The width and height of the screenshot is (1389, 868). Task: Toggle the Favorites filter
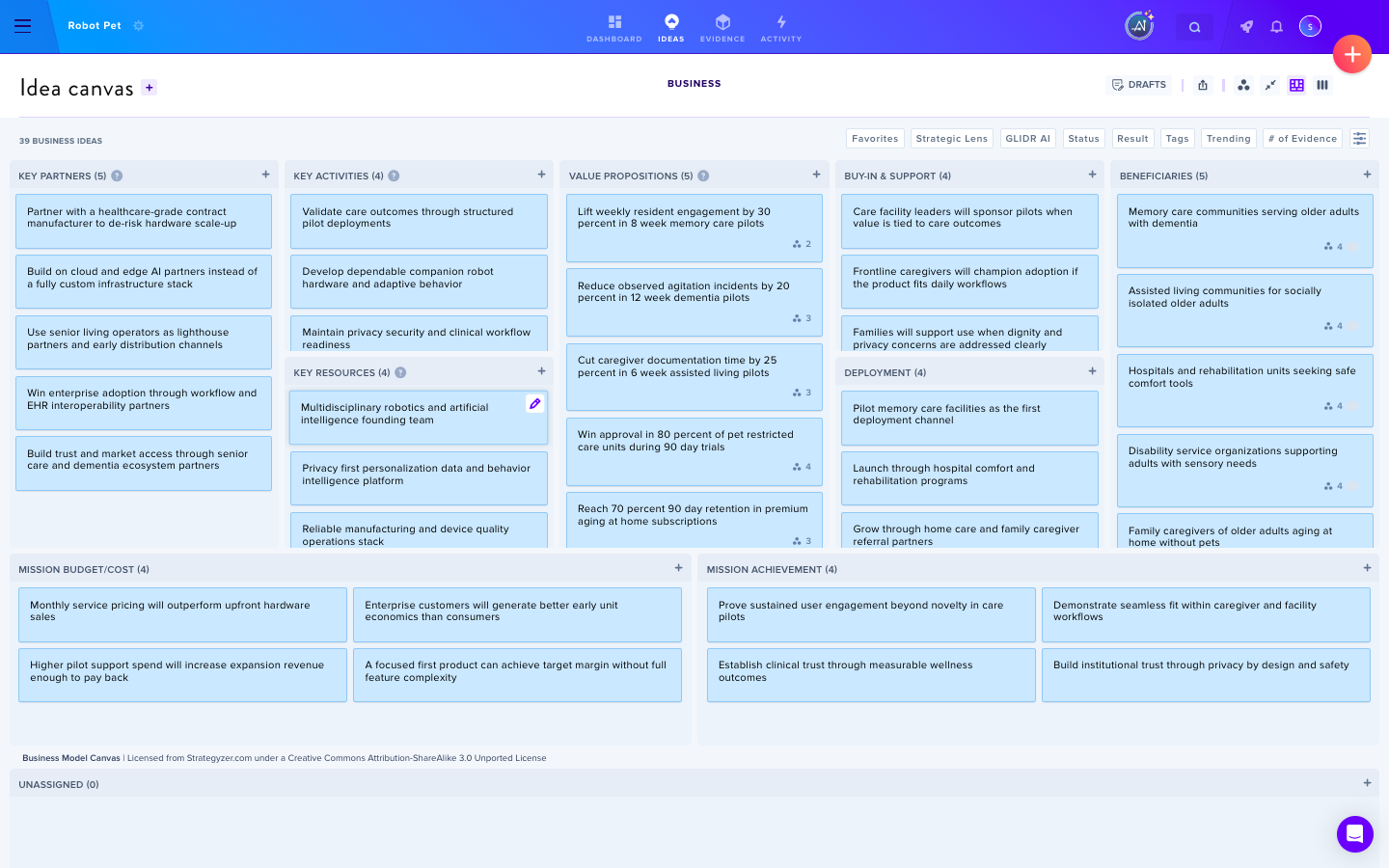[x=875, y=139]
